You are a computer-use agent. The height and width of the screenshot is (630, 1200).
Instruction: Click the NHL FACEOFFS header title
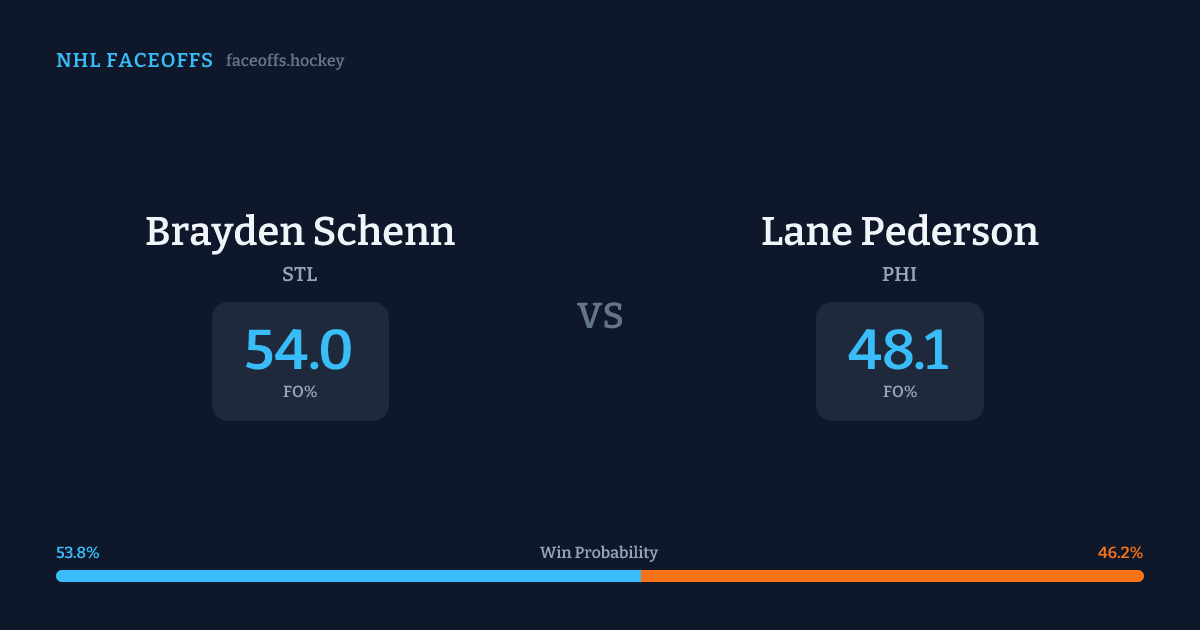(x=134, y=61)
